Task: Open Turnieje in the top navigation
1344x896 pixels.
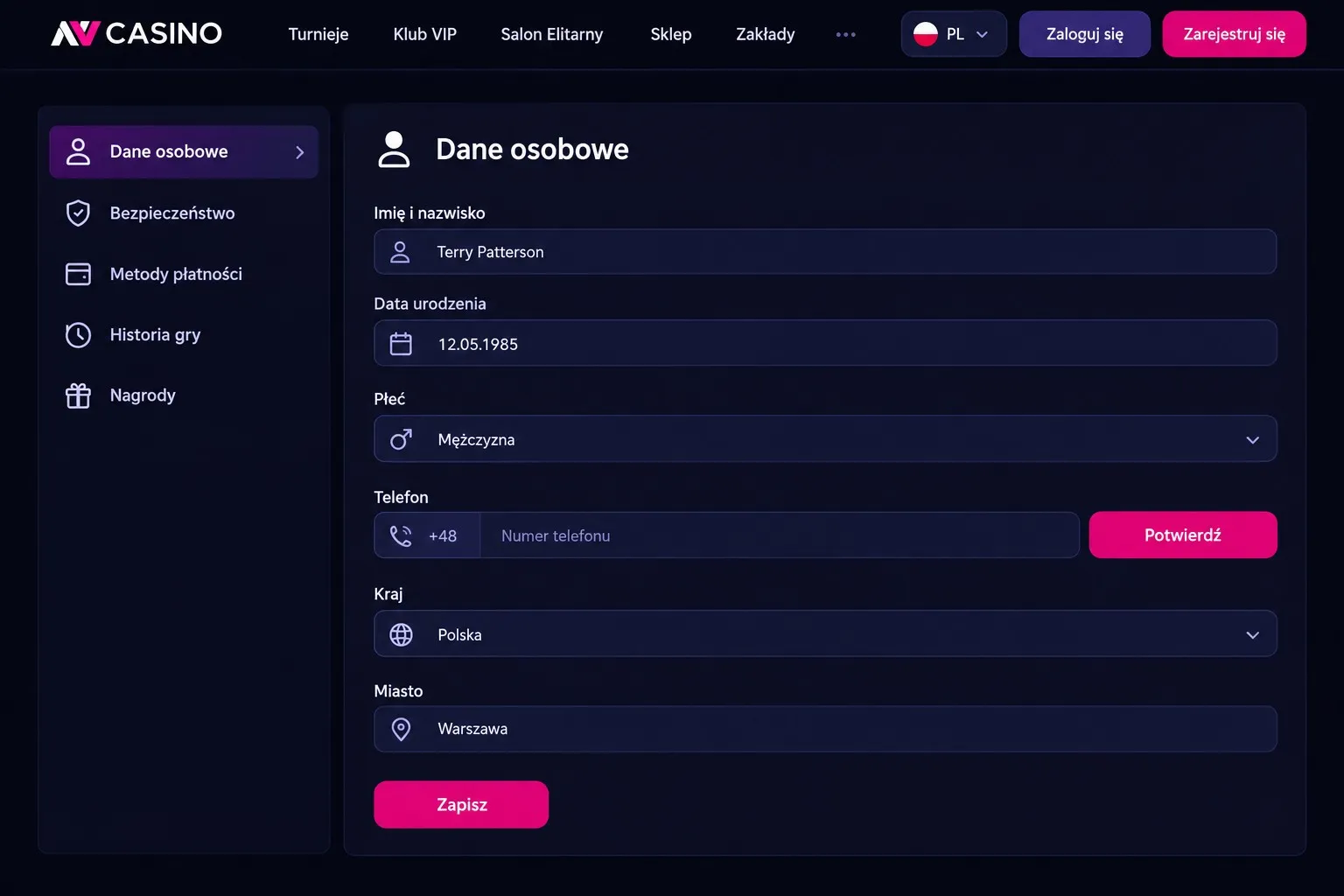Action: coord(318,34)
